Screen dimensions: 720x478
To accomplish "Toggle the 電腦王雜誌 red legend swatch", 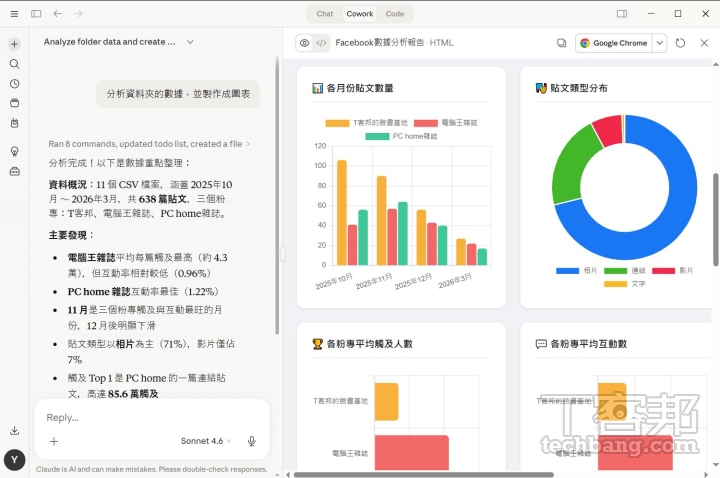I will [425, 123].
